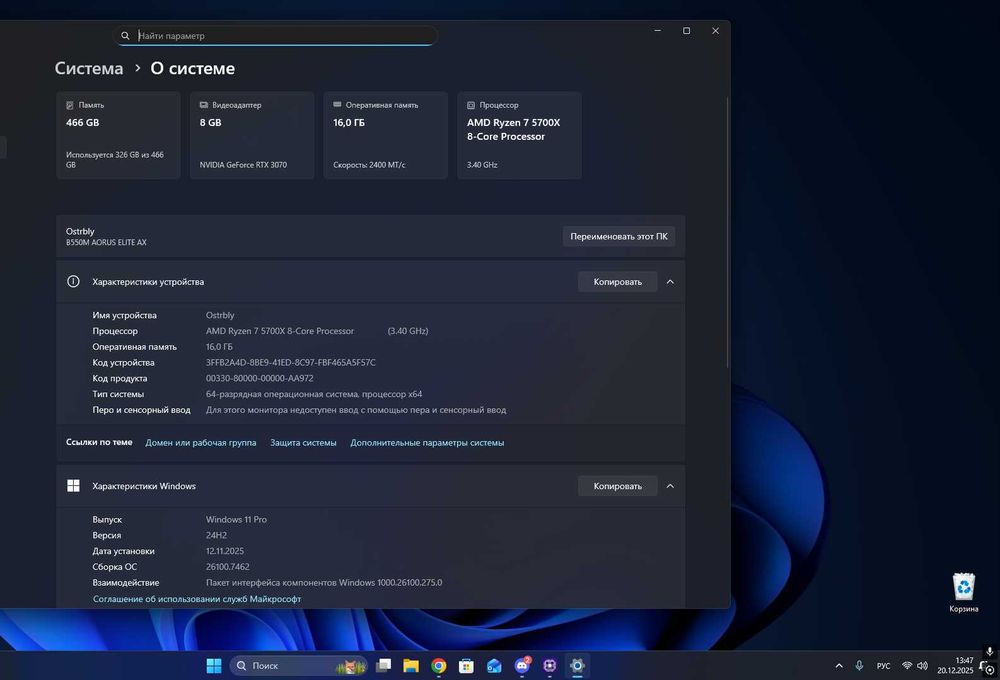1000x680 pixels.
Task: Open the Microsoft services agreement link
Action: coord(197,599)
